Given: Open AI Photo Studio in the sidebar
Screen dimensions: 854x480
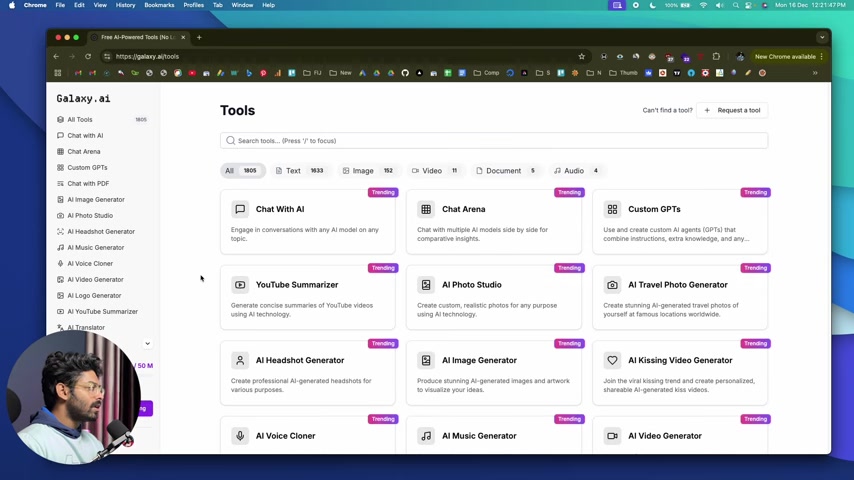Looking at the screenshot, I should [102, 216].
